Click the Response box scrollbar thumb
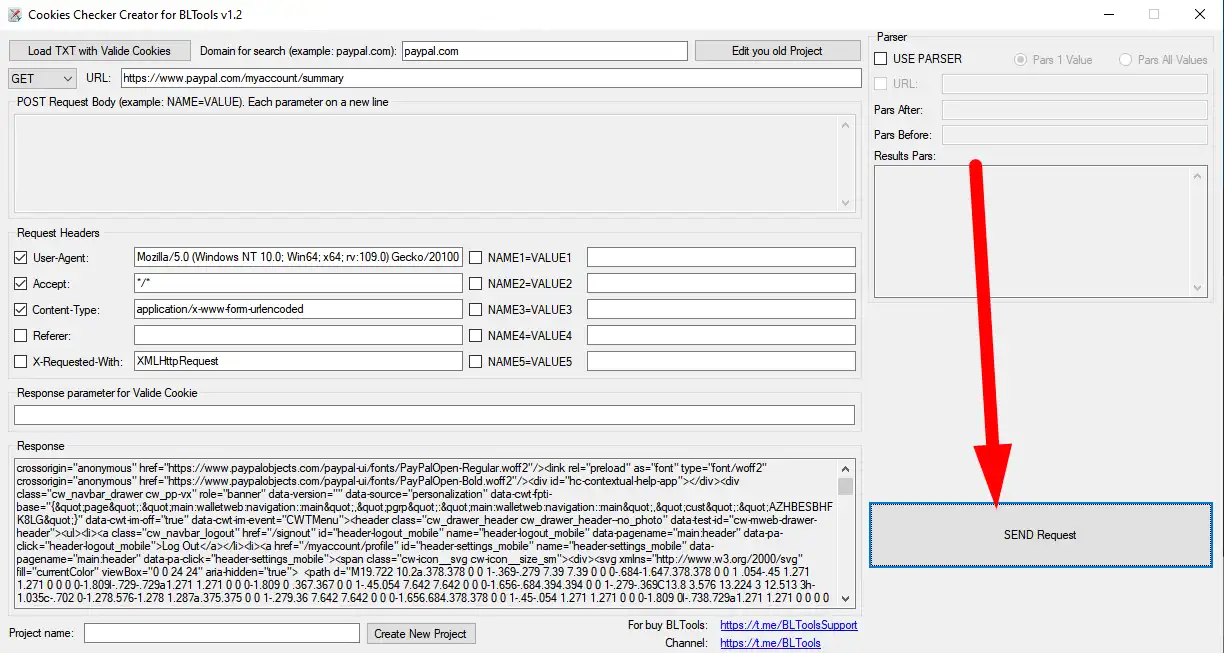 846,486
